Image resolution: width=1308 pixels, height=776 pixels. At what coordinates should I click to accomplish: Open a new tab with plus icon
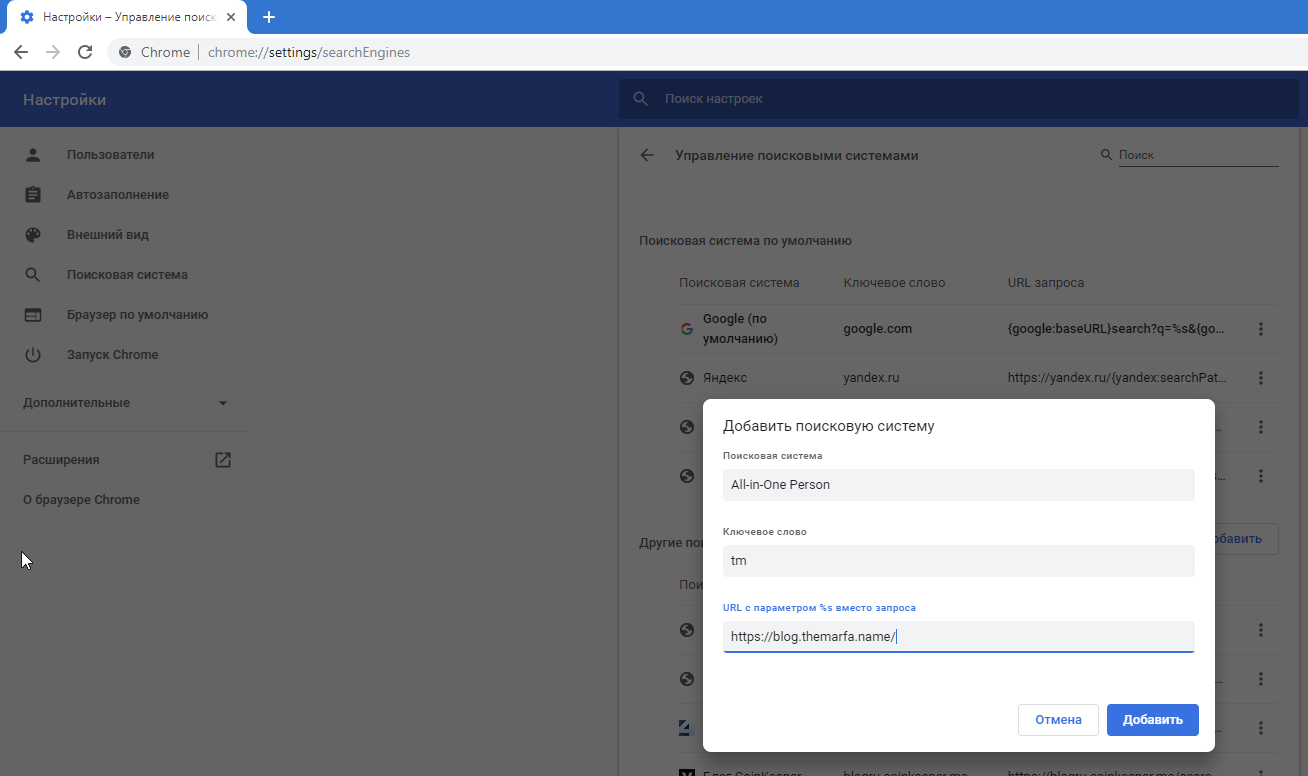click(268, 17)
